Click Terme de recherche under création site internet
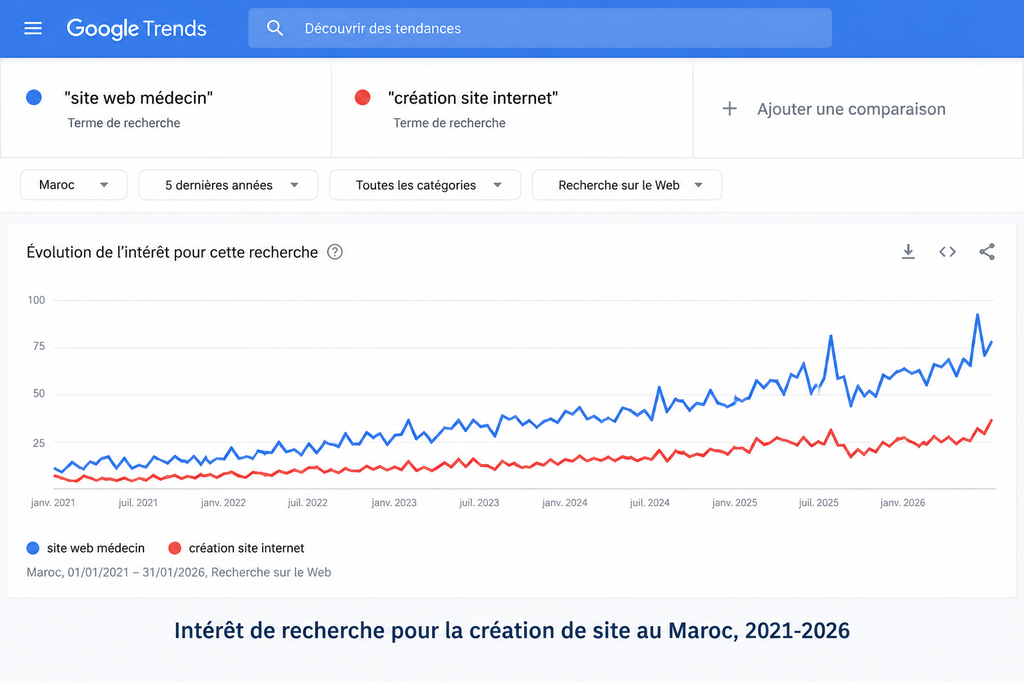 pos(449,123)
